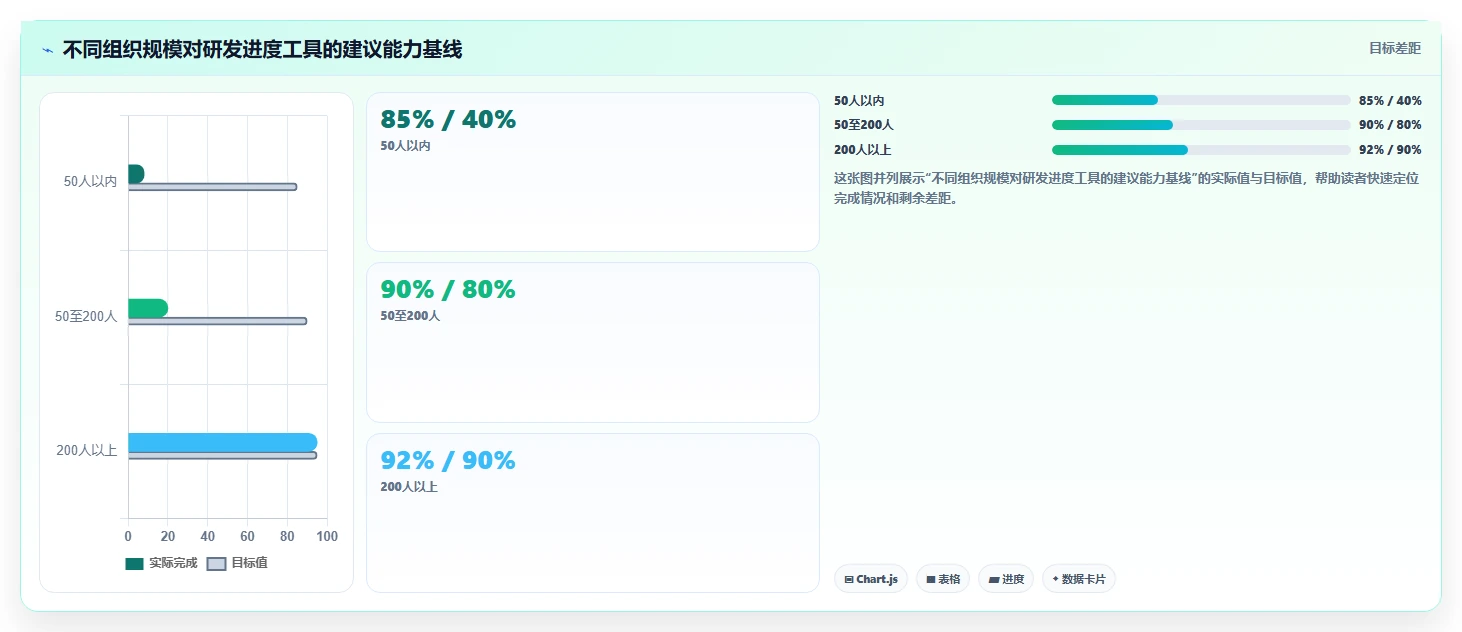This screenshot has width=1462, height=632.
Task: Click the 200人以上 progress bar
Action: pyautogui.click(x=1201, y=150)
